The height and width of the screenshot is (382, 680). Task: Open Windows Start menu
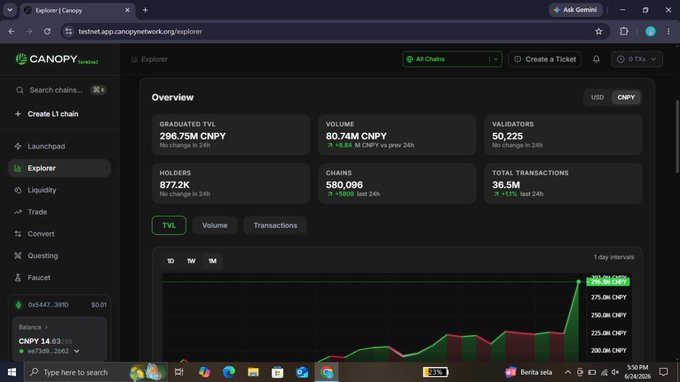12,372
